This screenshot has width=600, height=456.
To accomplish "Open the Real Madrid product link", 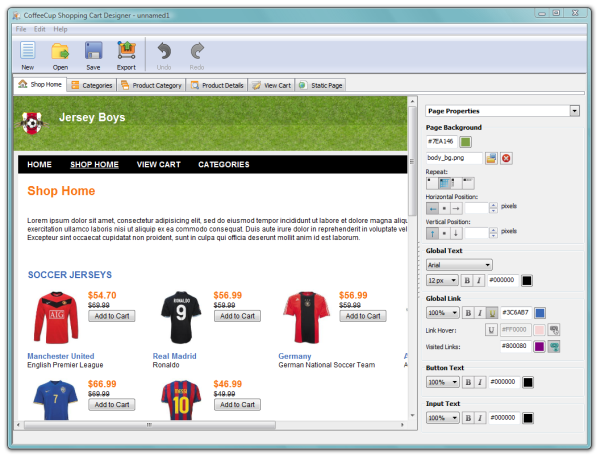I will (x=174, y=356).
